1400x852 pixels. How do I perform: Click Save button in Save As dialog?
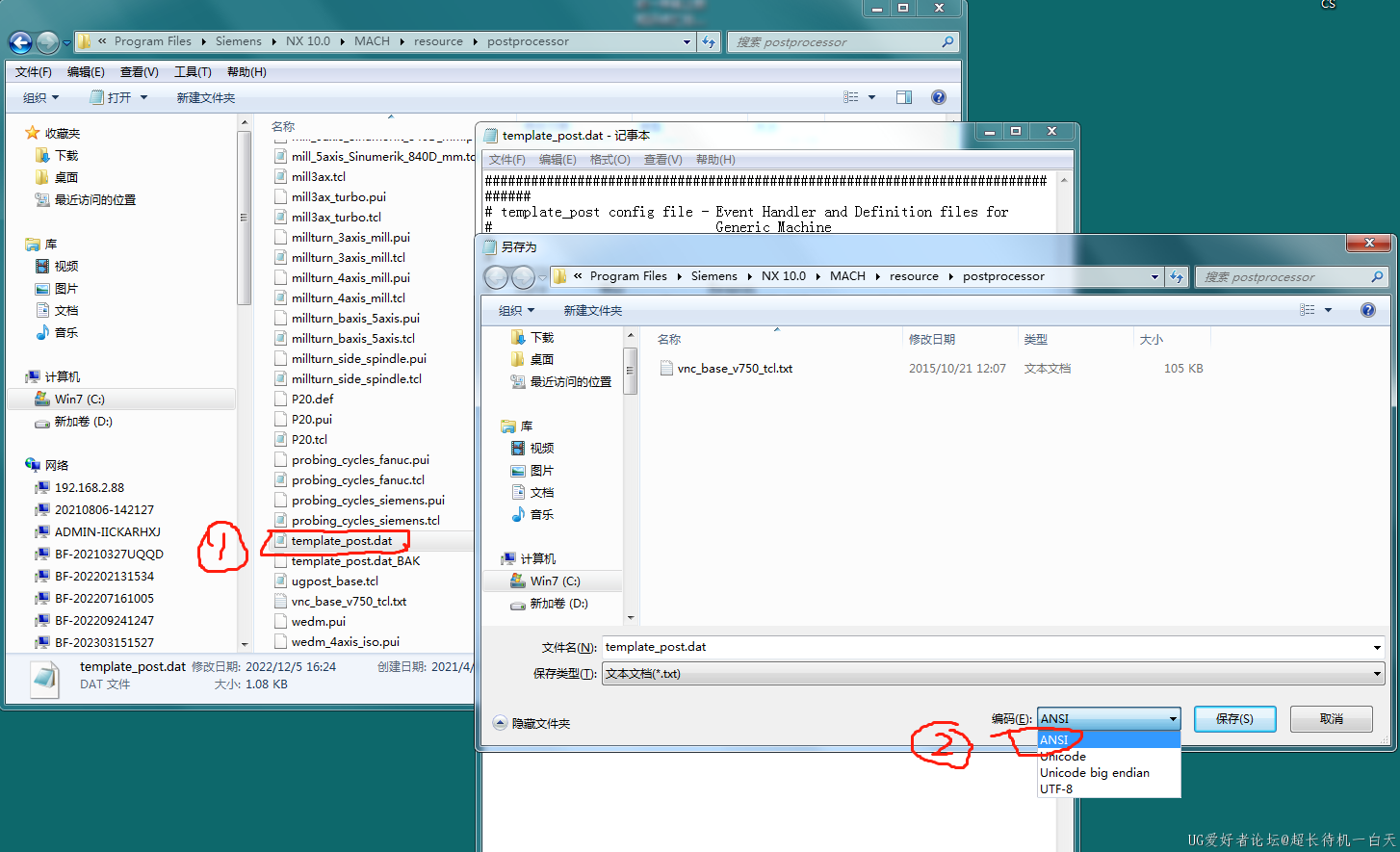click(1234, 718)
